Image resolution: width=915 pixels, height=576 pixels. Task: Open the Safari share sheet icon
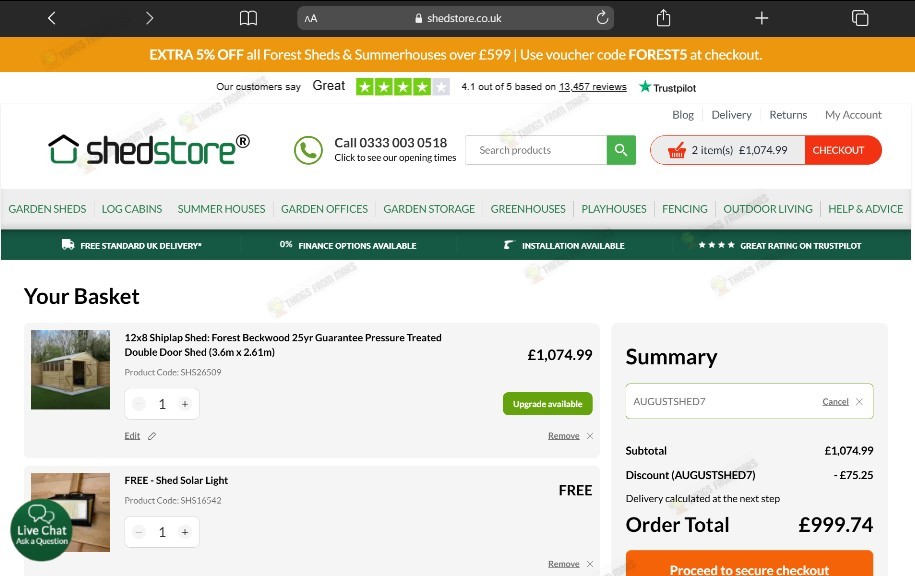(x=663, y=18)
